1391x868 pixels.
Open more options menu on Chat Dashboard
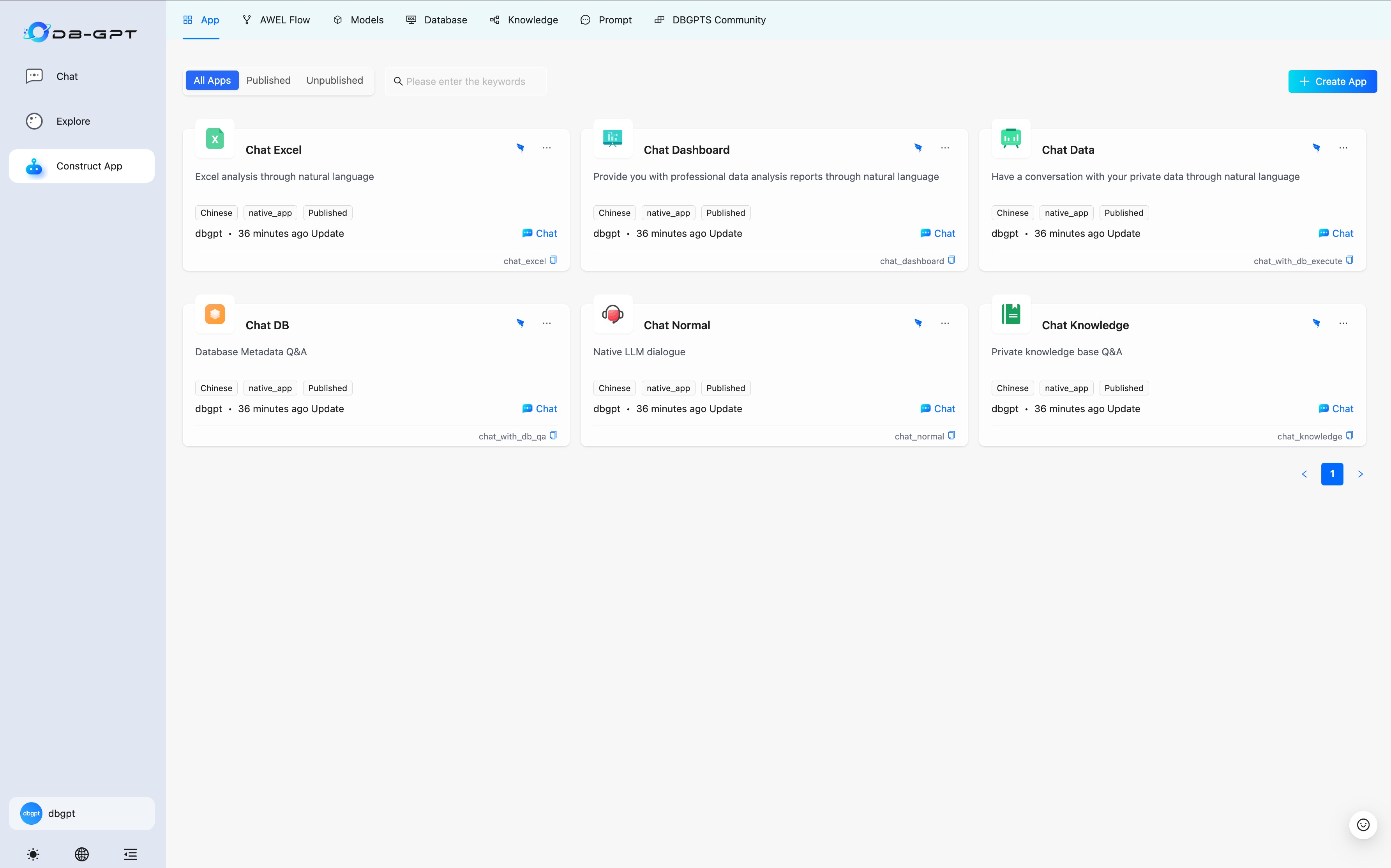point(945,148)
